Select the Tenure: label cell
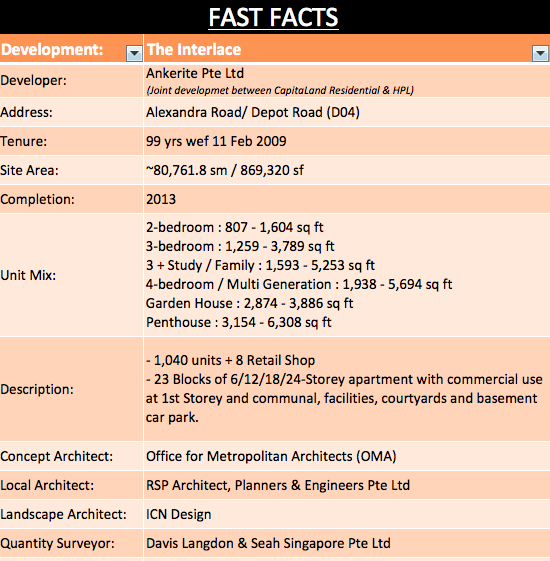Image resolution: width=550 pixels, height=561 pixels. click(71, 141)
